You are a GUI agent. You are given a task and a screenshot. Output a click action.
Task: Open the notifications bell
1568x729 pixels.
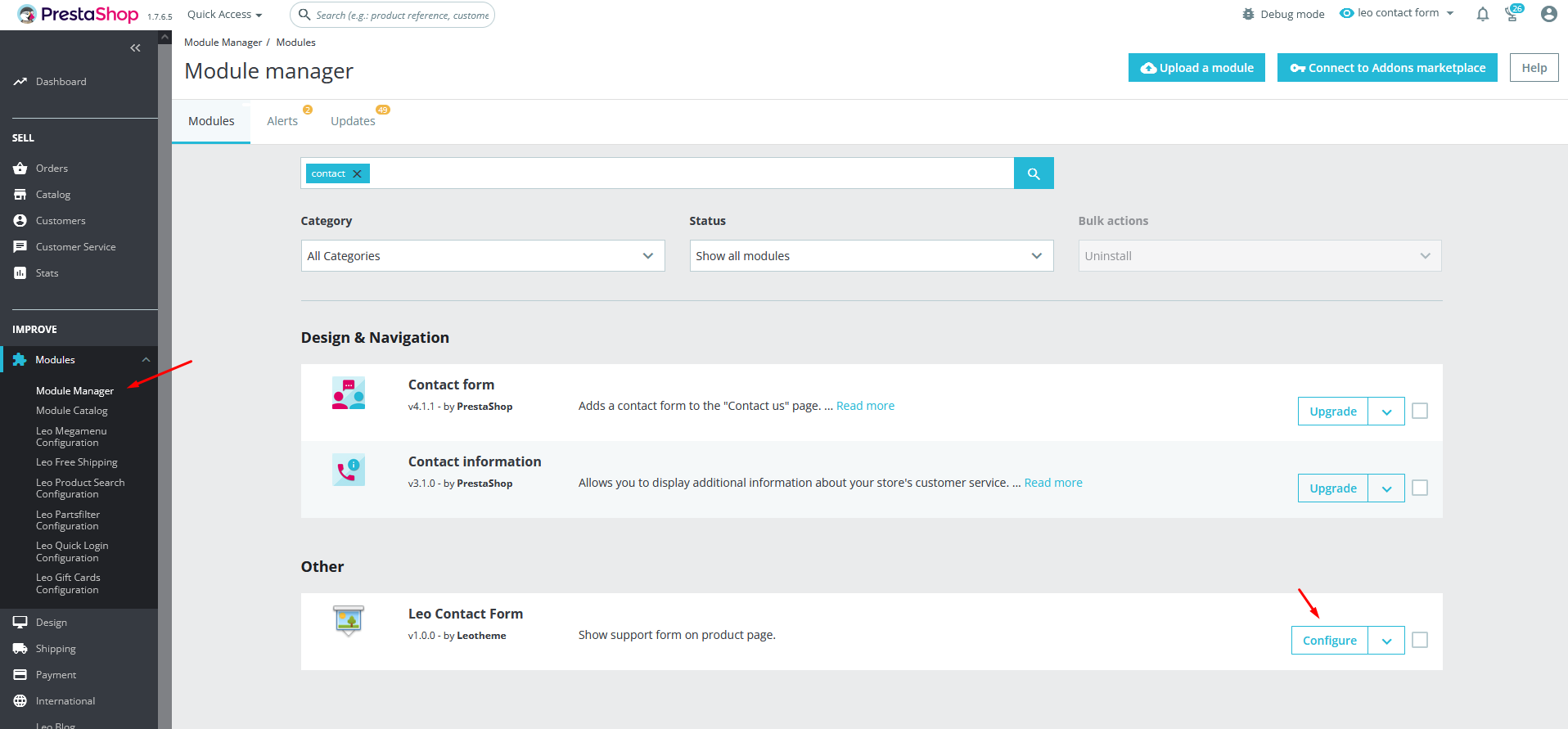pos(1482,14)
